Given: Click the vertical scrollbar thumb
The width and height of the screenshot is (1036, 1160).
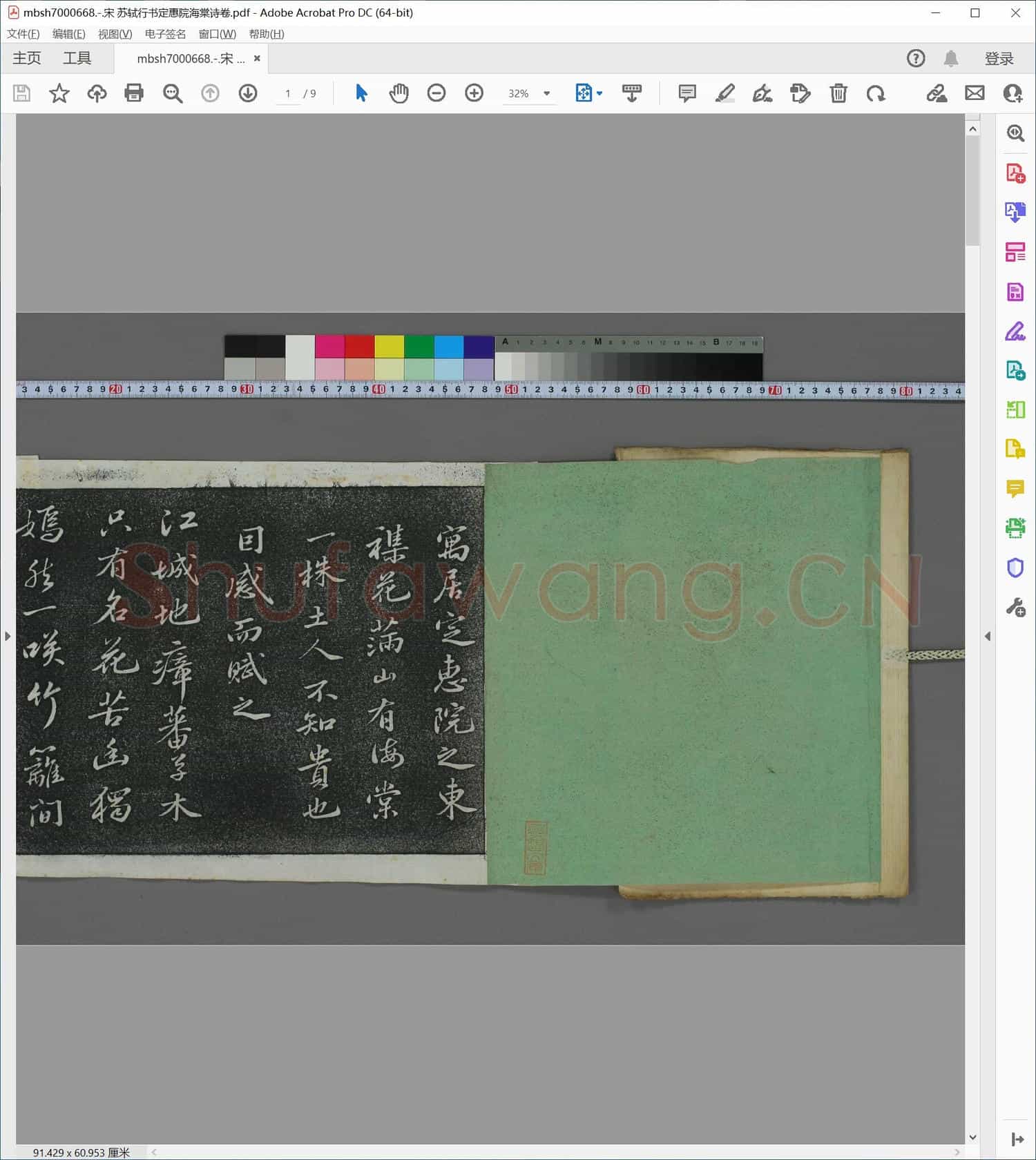Looking at the screenshot, I should pos(972,191).
